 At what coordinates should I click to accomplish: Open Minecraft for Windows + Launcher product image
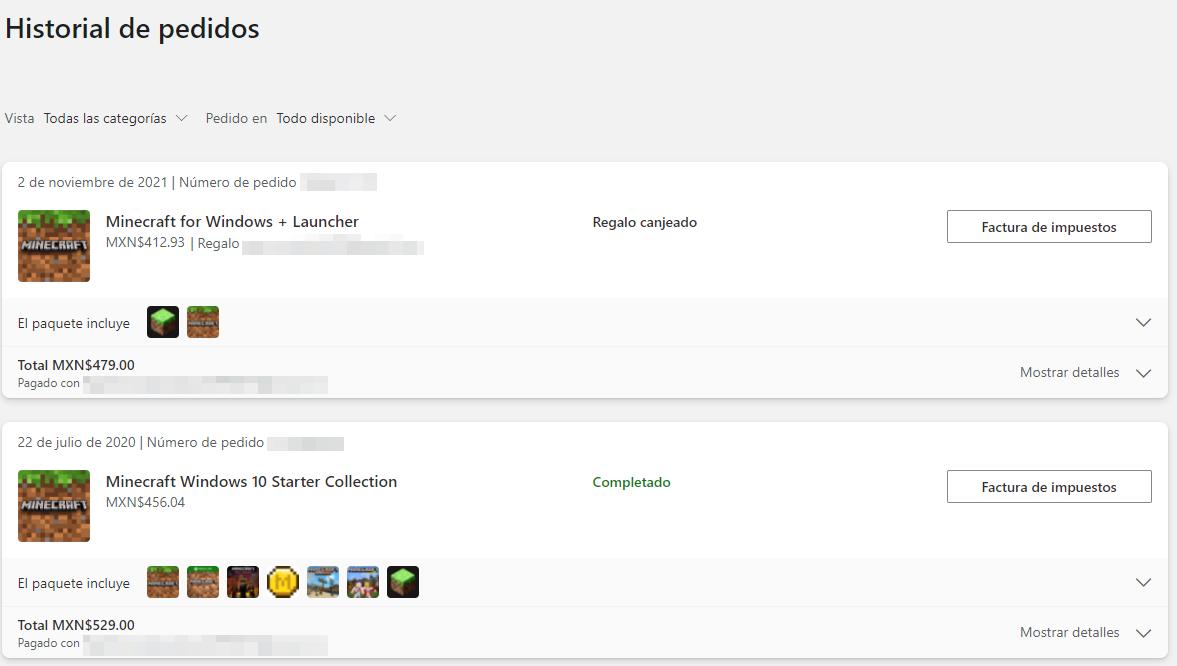tap(54, 246)
